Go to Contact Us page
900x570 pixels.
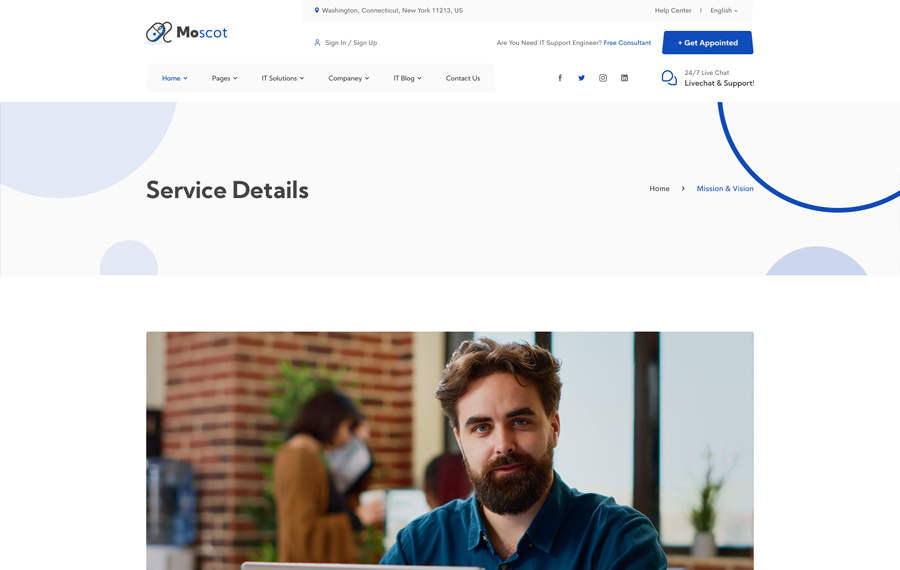pos(463,78)
